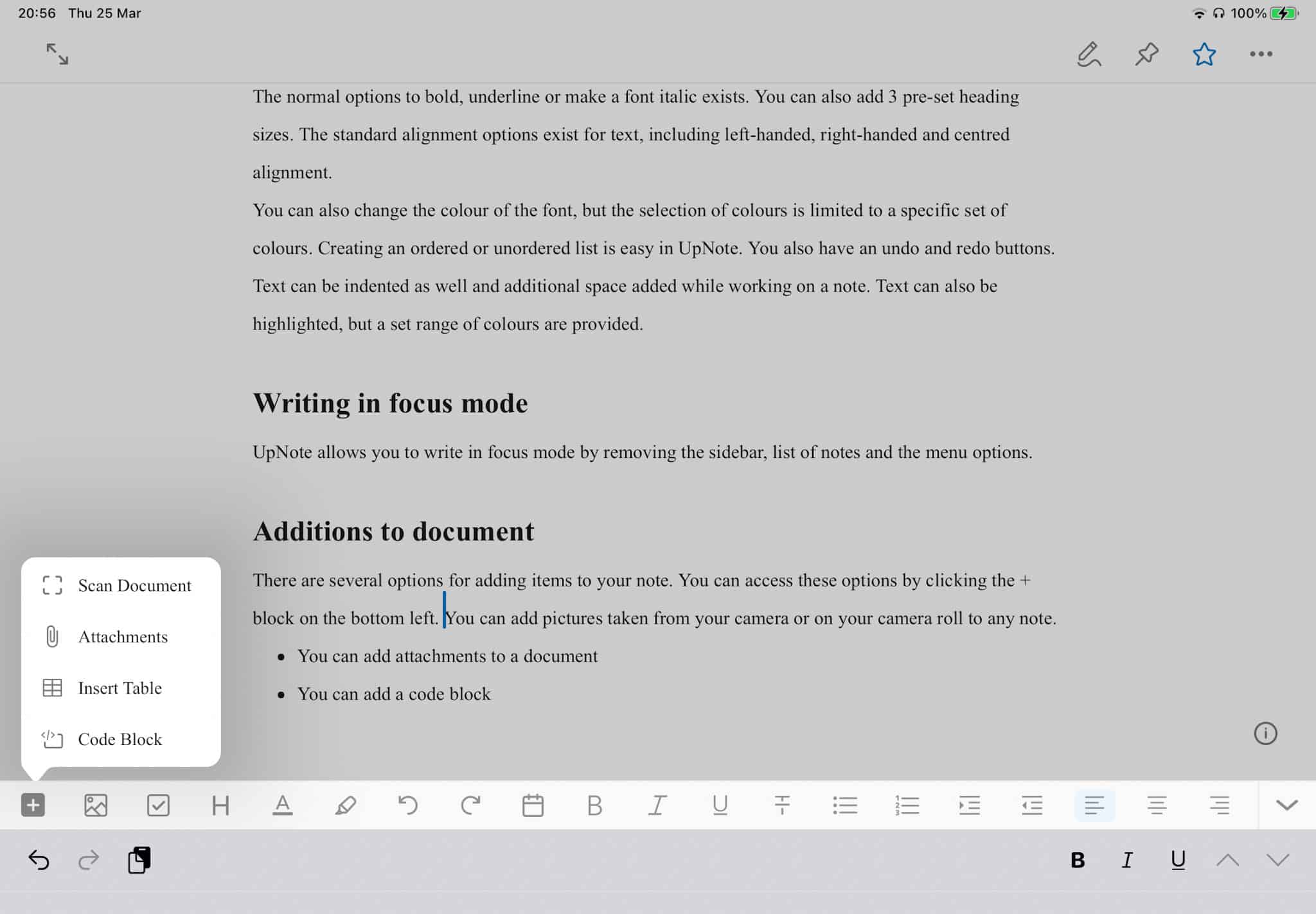
Task: Click the Redo button
Action: 470,804
